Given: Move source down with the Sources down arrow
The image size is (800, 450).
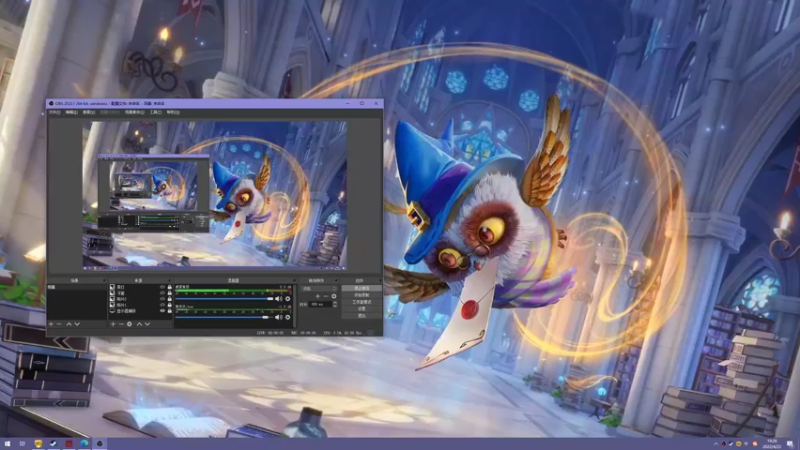Looking at the screenshot, I should [147, 324].
